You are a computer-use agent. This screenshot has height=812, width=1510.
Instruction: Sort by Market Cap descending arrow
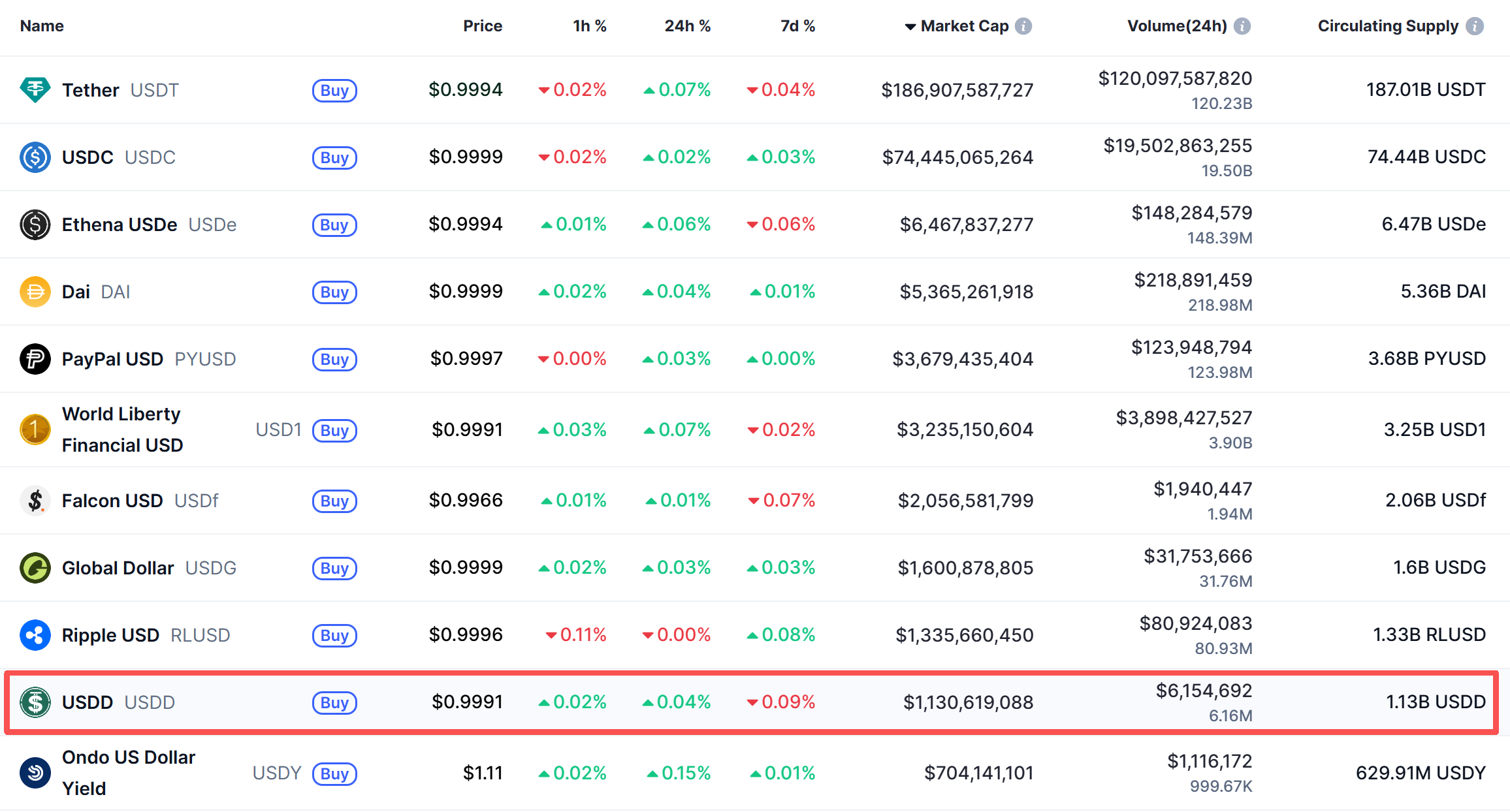pyautogui.click(x=910, y=27)
